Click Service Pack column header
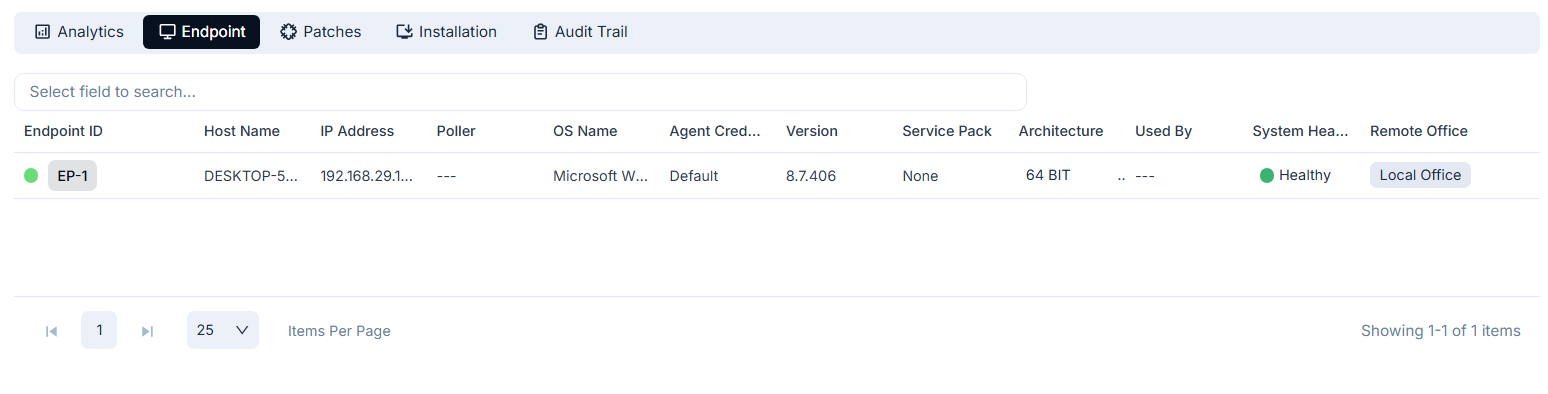This screenshot has height=394, width=1548. point(947,131)
